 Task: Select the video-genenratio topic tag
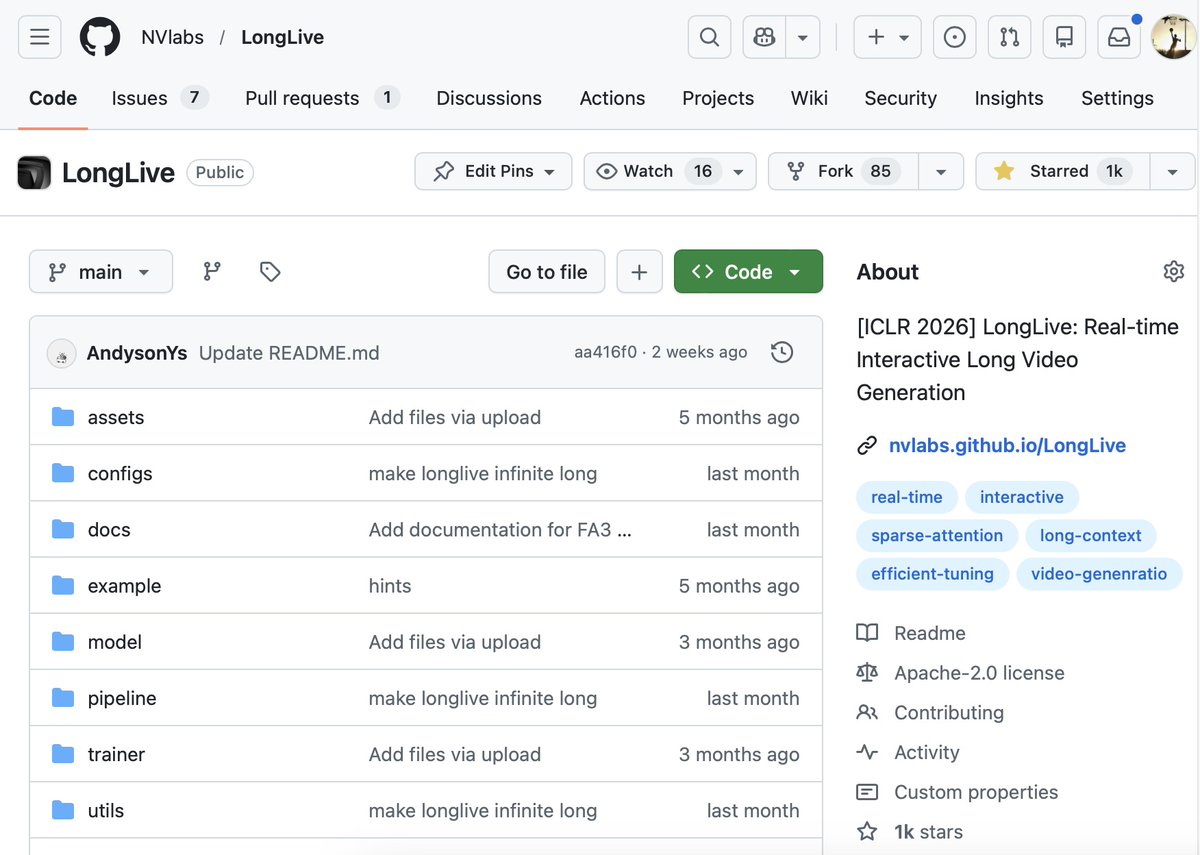1099,573
